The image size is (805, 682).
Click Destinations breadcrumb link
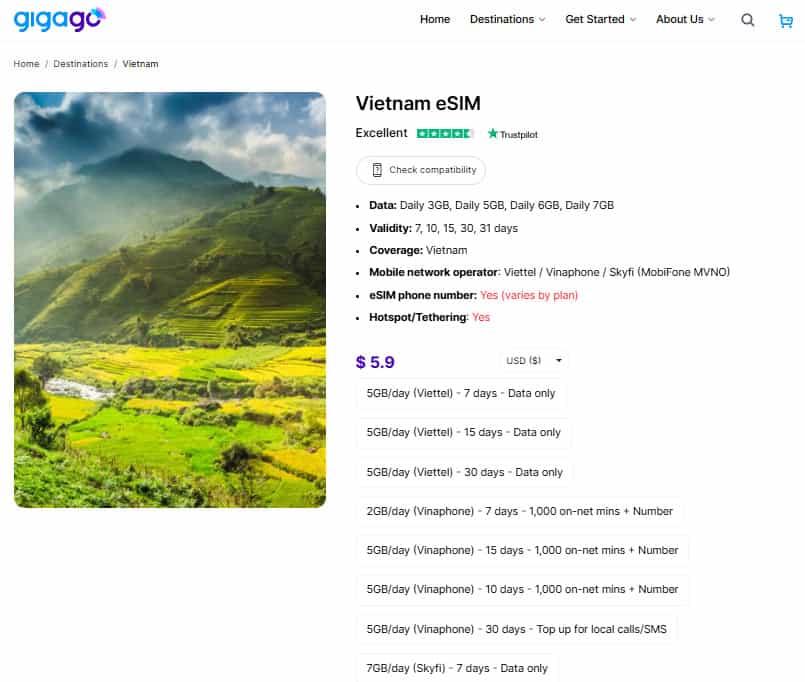[80, 64]
